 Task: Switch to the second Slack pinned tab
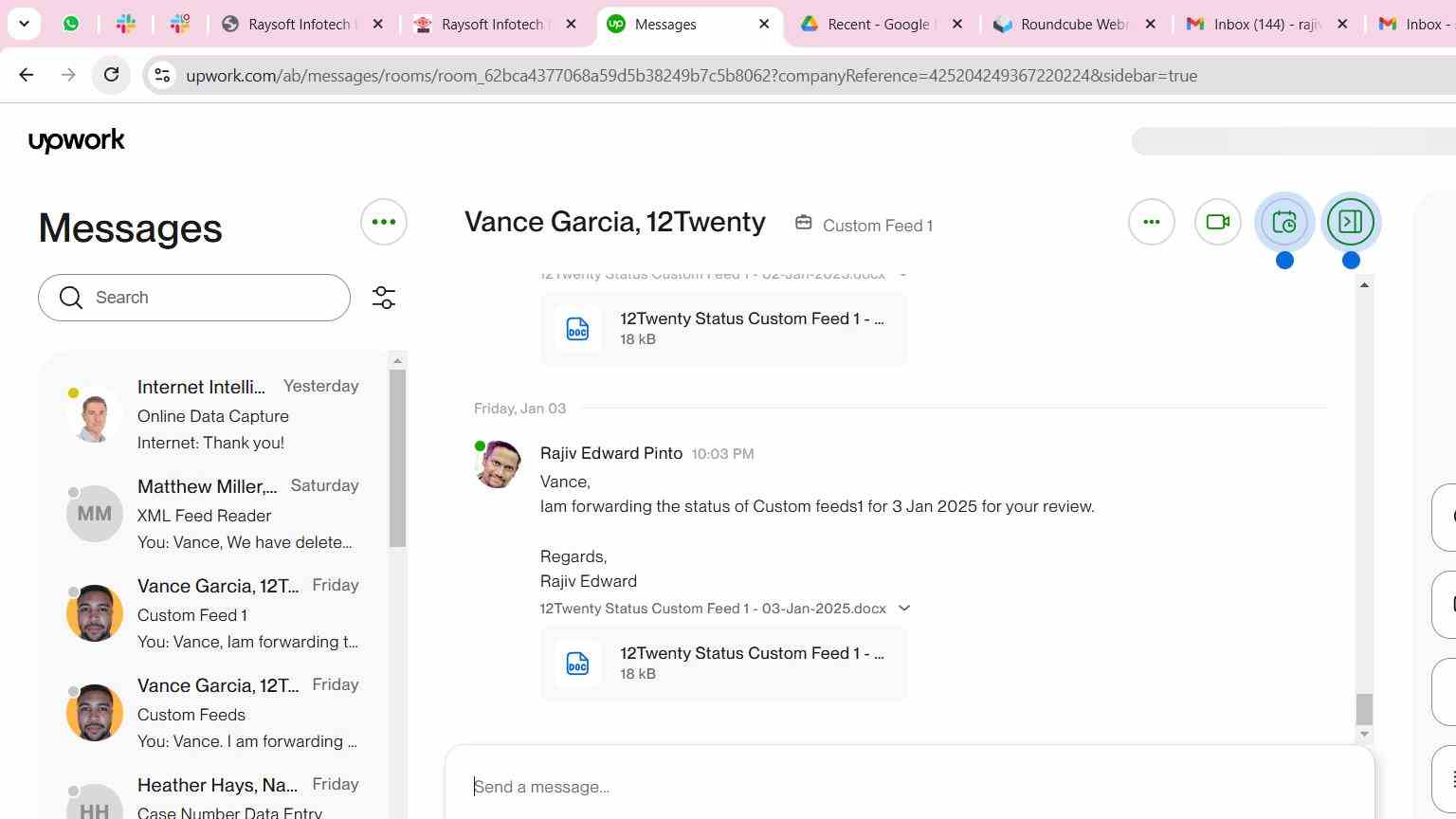pos(179,24)
